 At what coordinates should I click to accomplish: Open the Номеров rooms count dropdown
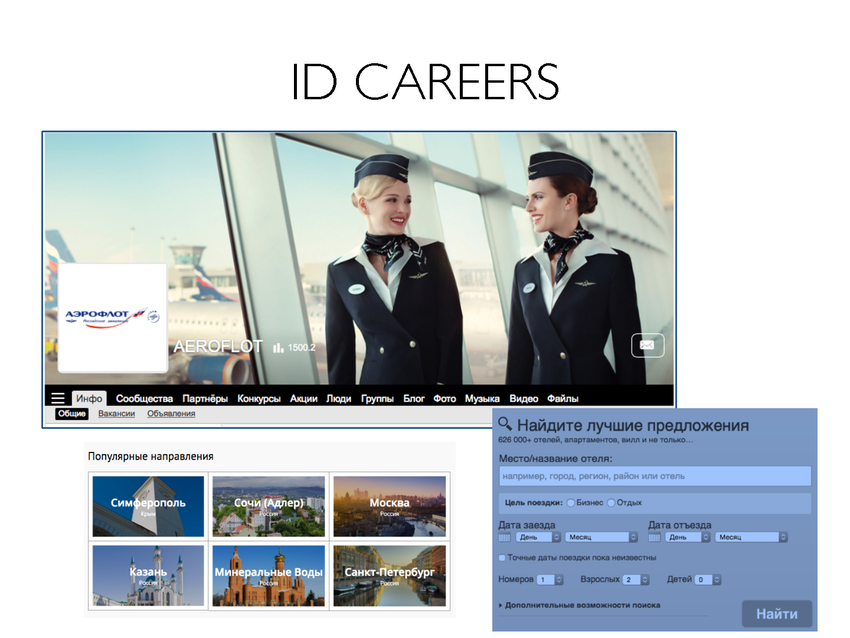click(550, 580)
